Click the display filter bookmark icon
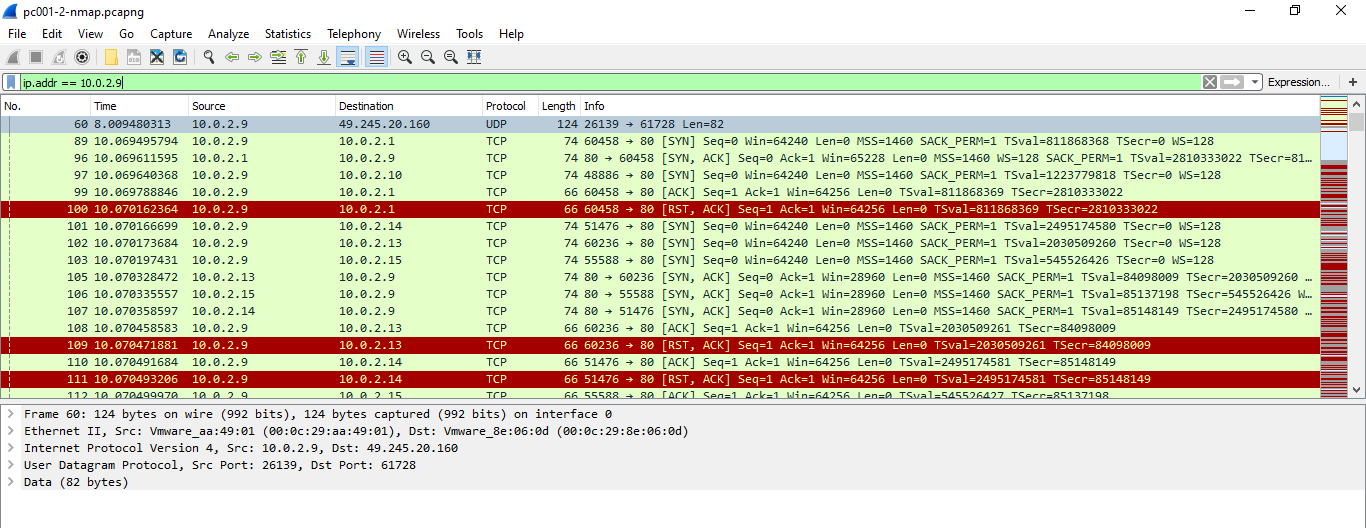Viewport: 1366px width, 528px height. click(11, 82)
